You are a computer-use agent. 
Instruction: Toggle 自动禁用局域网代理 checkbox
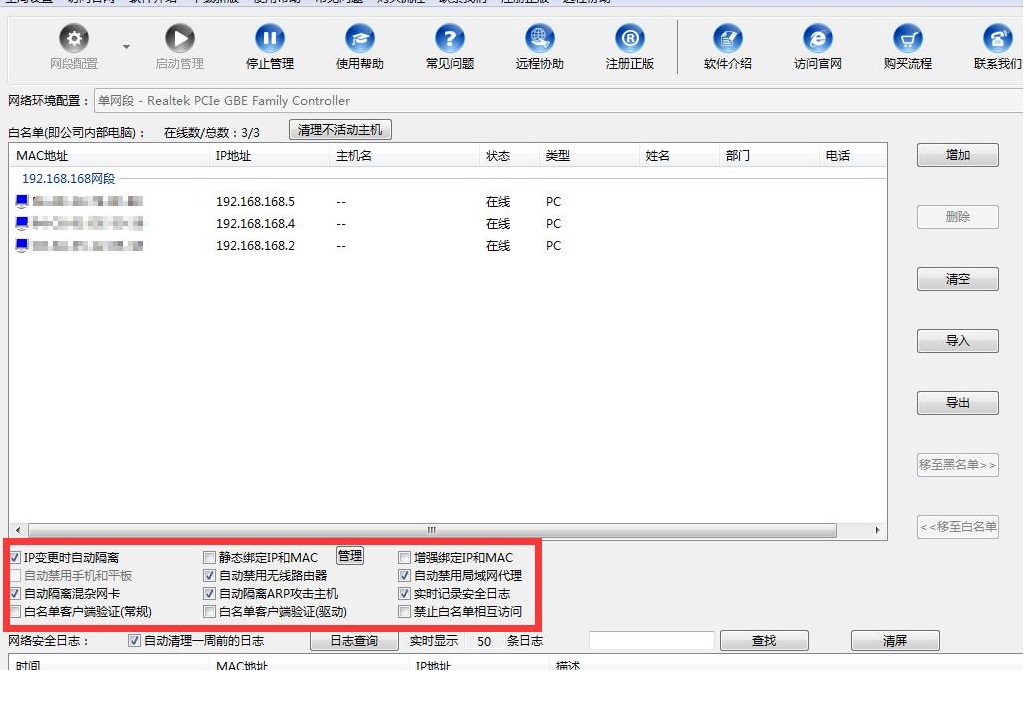tap(405, 576)
